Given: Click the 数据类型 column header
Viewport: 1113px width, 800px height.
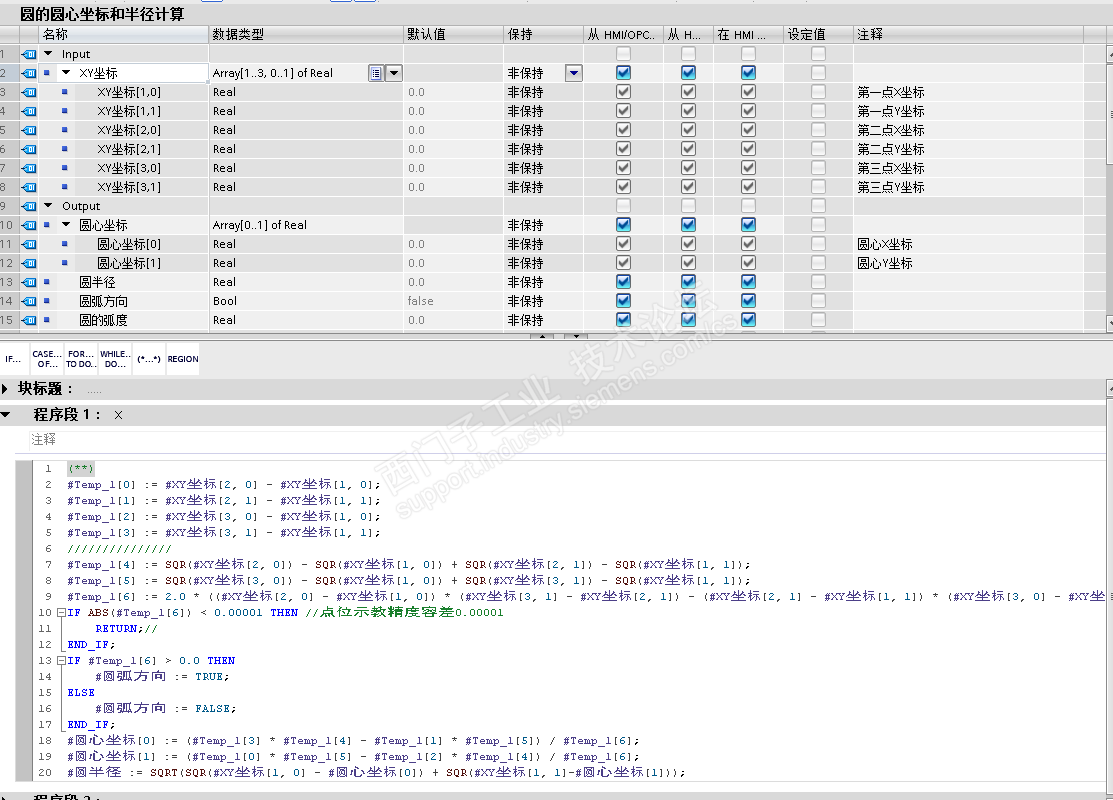Looking at the screenshot, I should (306, 34).
